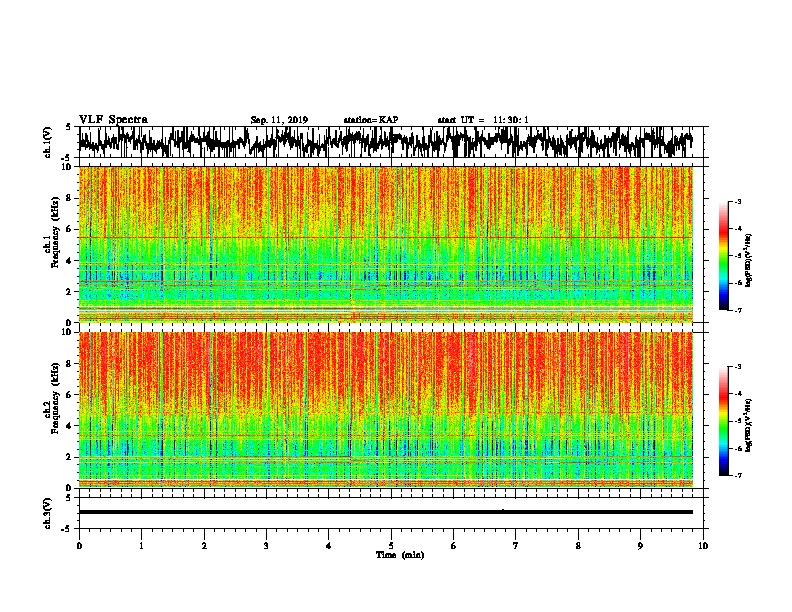Click inside the ch.1 spectrogram panel
This screenshot has width=792, height=612.
click(x=386, y=244)
